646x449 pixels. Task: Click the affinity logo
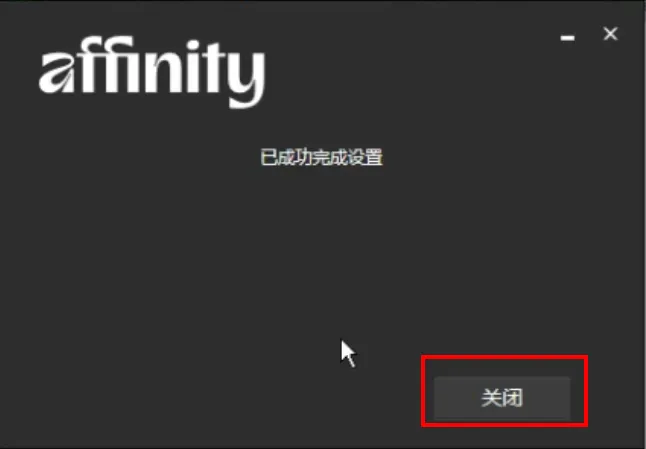pos(152,72)
